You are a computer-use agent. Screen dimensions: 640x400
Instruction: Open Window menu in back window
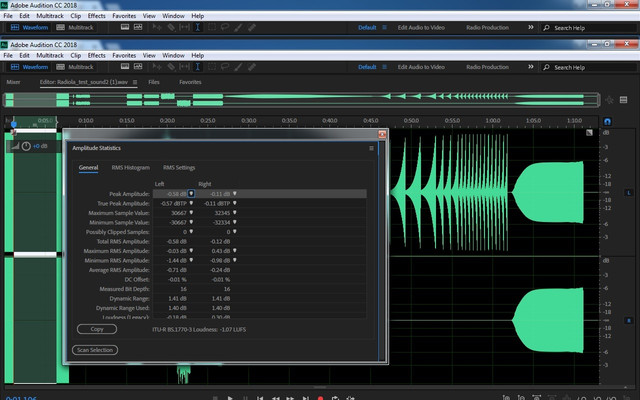[x=173, y=16]
